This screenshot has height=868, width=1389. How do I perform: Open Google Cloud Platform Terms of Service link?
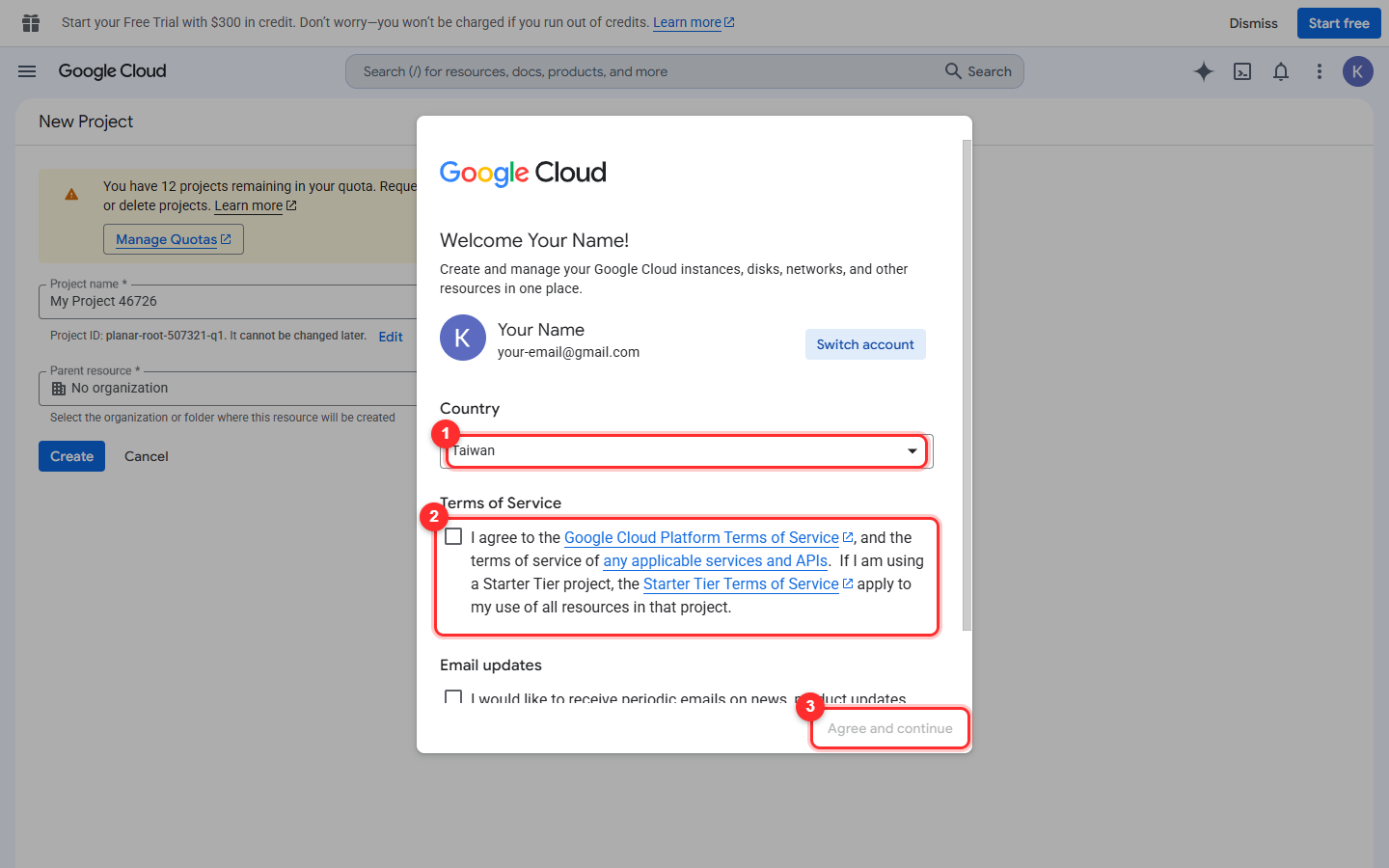click(x=708, y=537)
